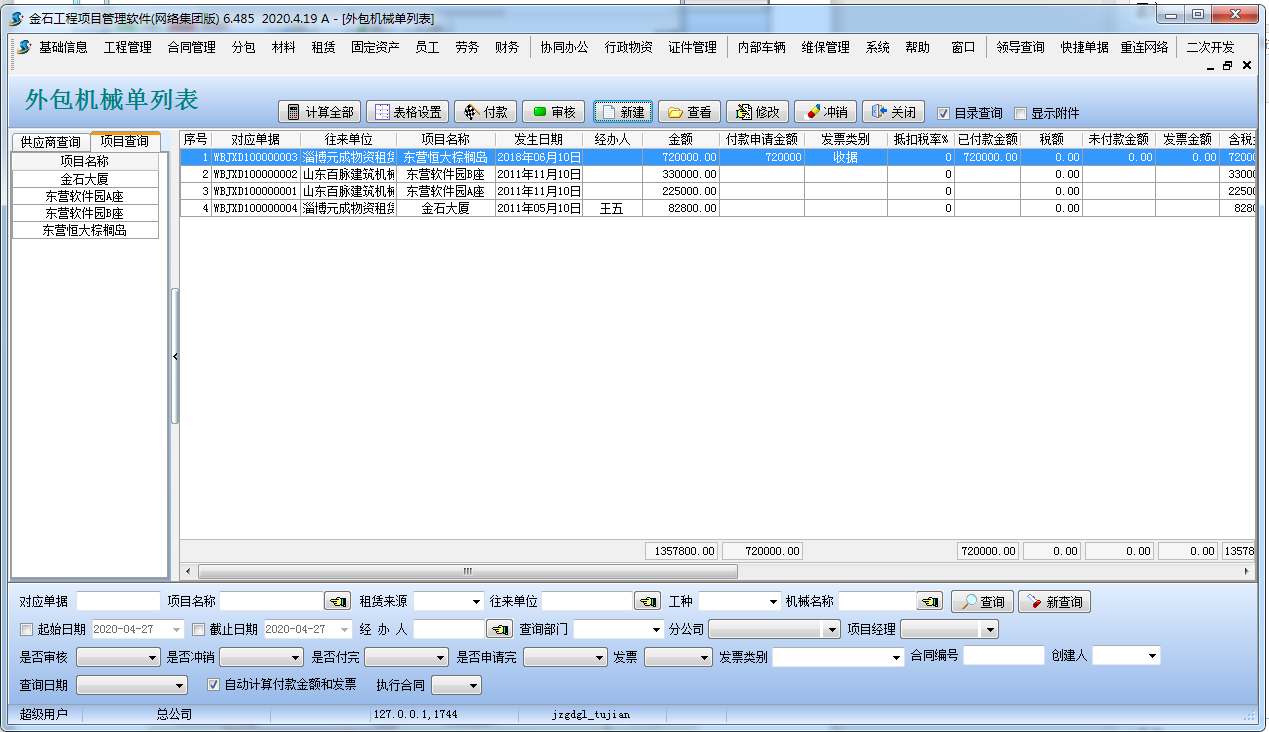Click the 付款 payment button

click(486, 112)
